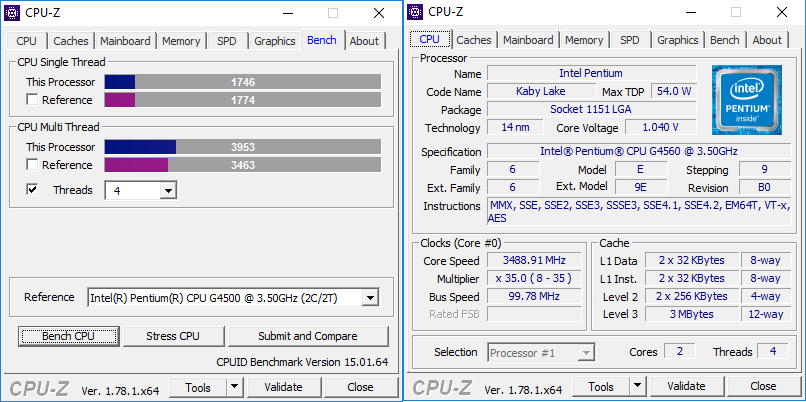Open Graphics tab in right window
Screen dimensions: 806x402
pos(678,40)
